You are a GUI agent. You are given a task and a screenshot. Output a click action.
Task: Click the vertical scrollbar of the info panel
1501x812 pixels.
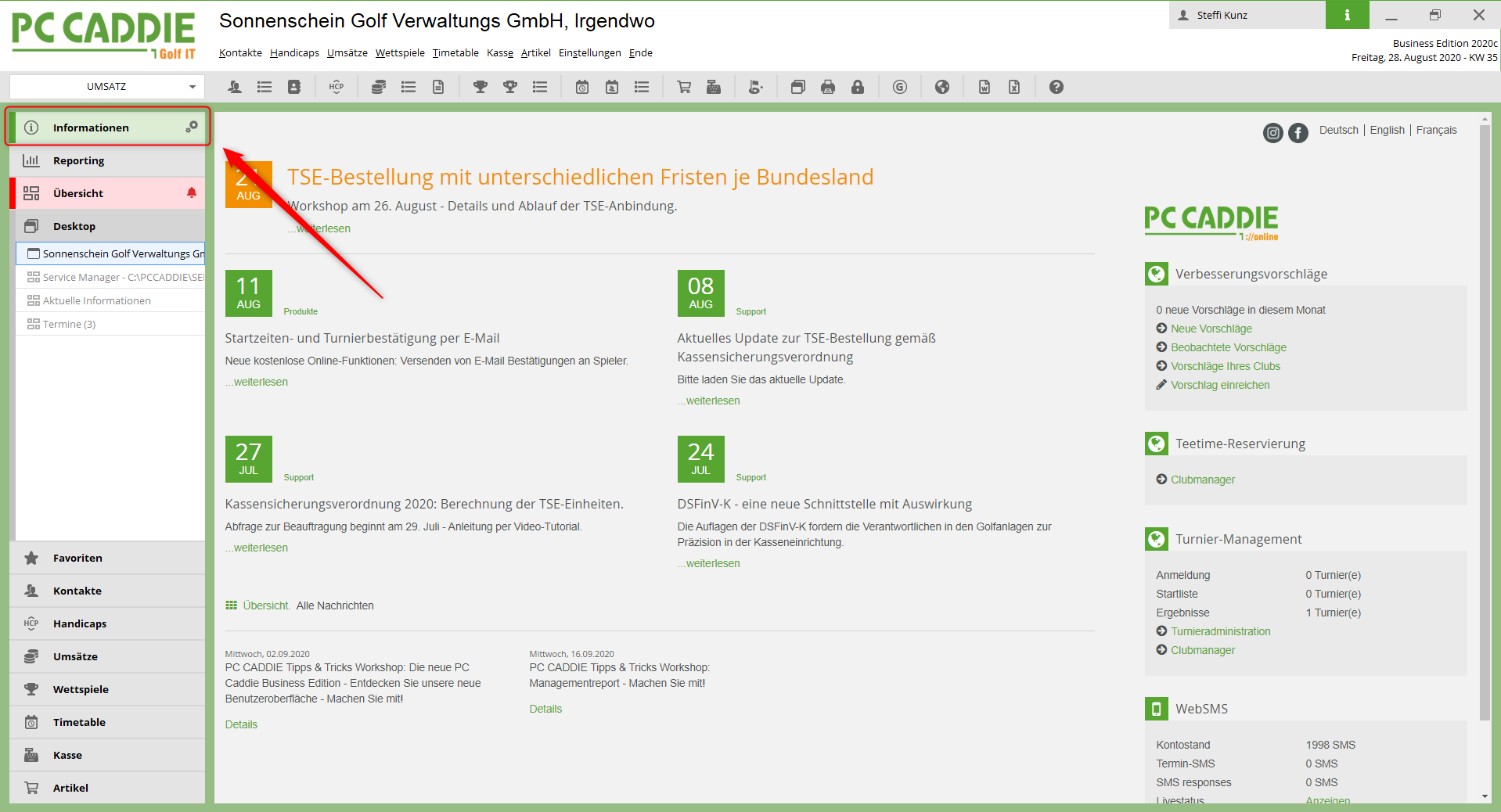click(1485, 422)
